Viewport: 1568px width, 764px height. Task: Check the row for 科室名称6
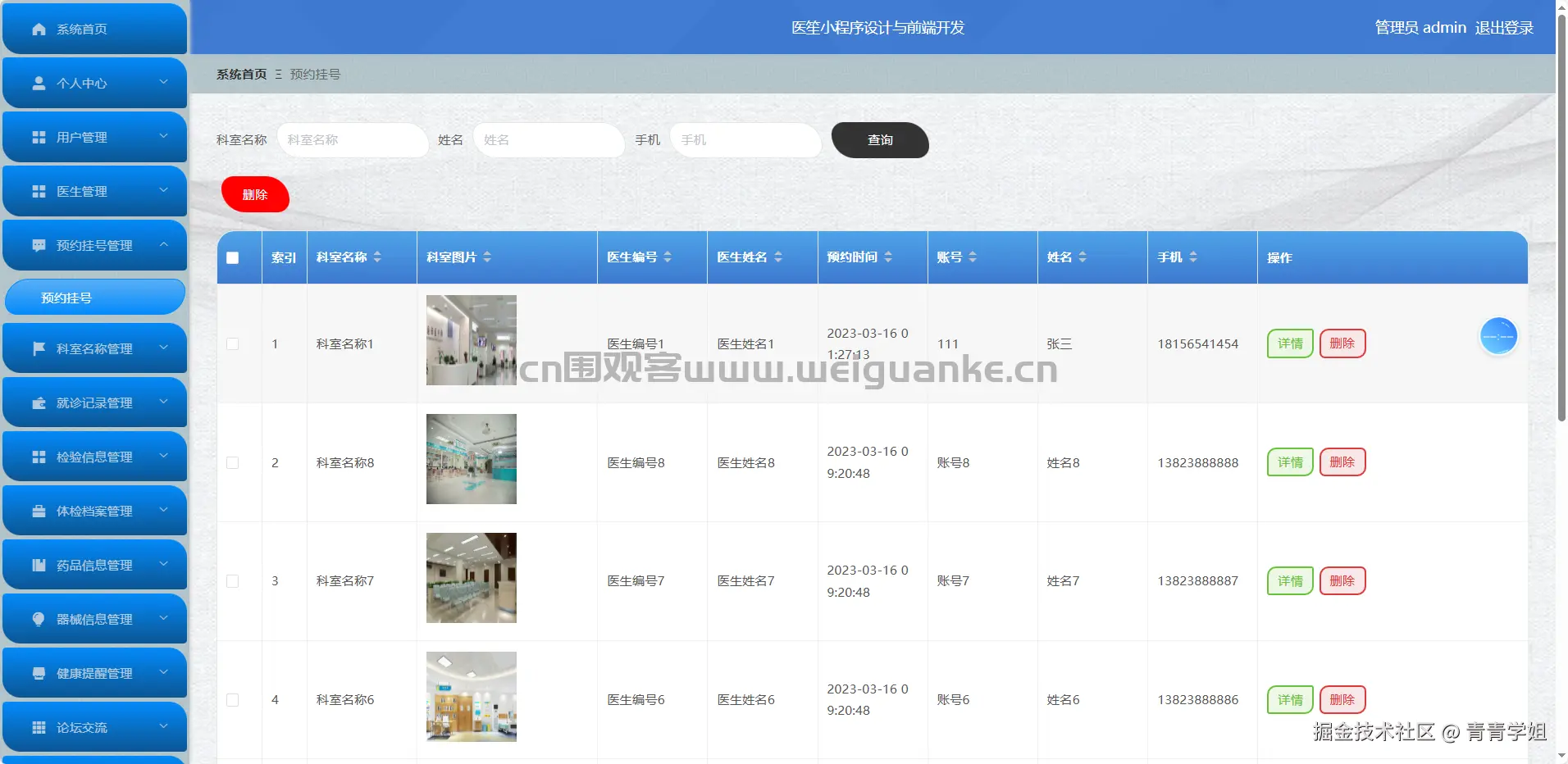point(233,700)
